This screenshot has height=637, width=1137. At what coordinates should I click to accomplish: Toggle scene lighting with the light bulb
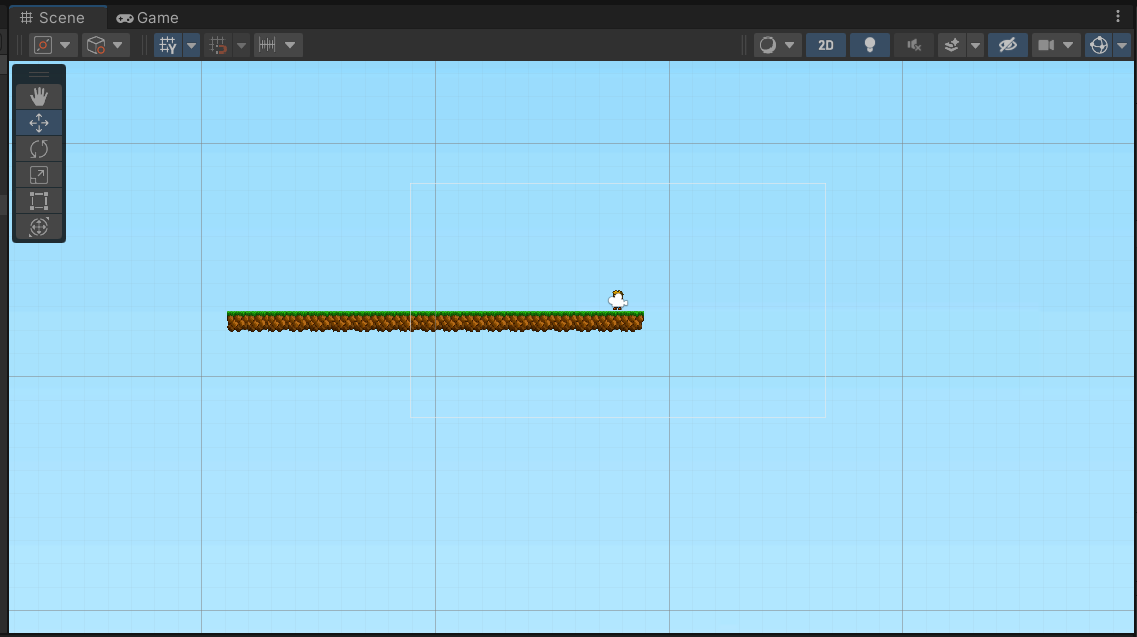pyautogui.click(x=869, y=45)
